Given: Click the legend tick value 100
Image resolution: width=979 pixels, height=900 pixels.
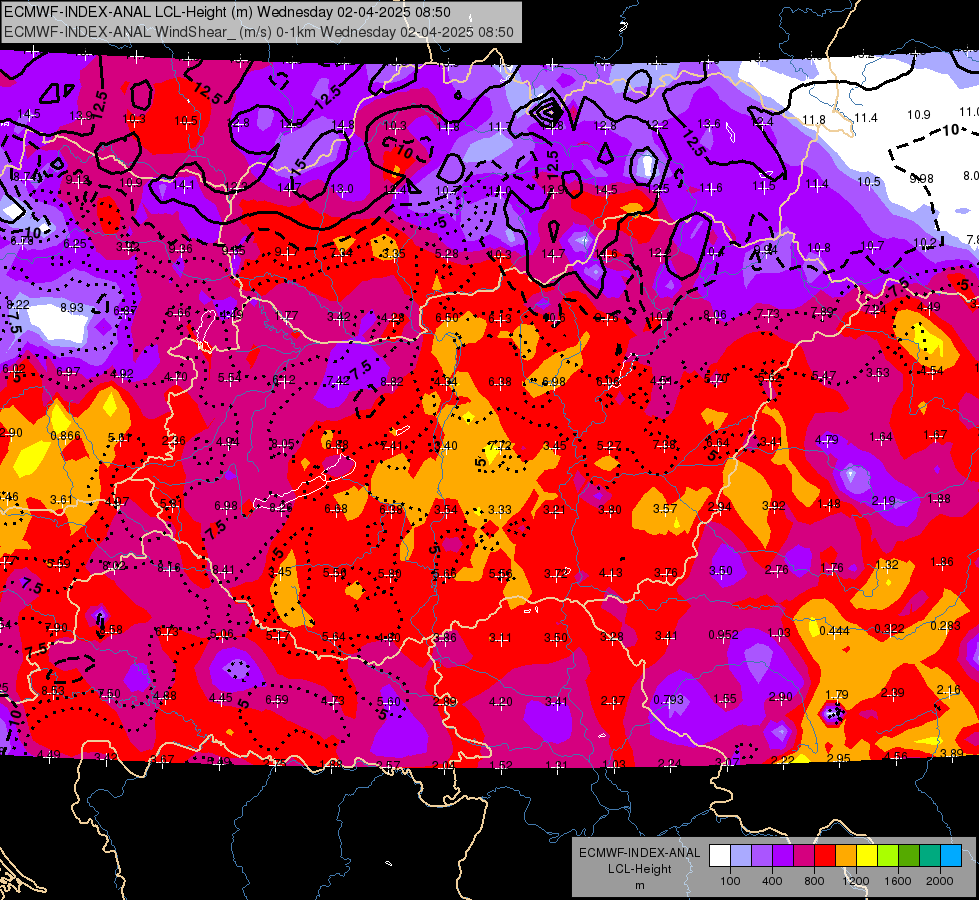Looking at the screenshot, I should coord(730,881).
